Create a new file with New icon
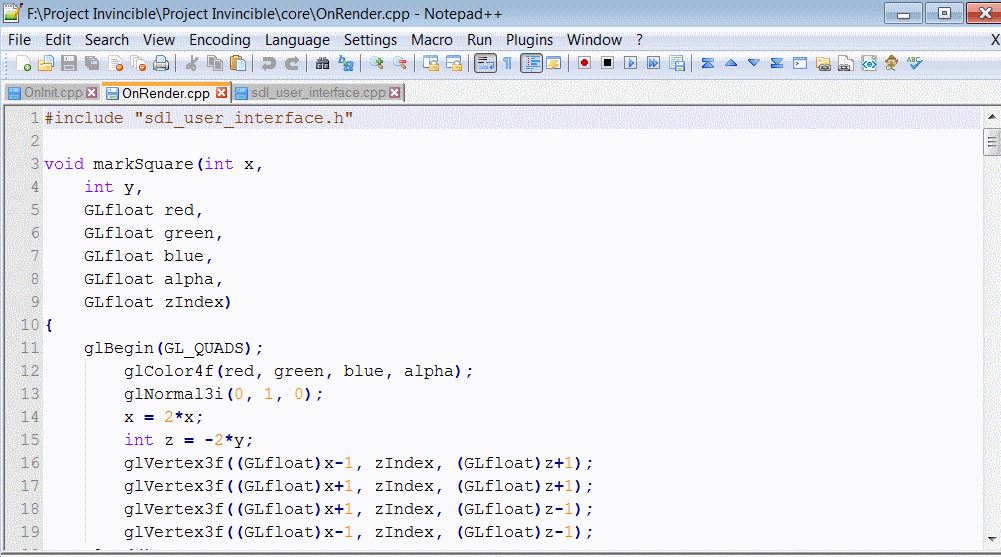The image size is (1001, 557). tap(24, 63)
